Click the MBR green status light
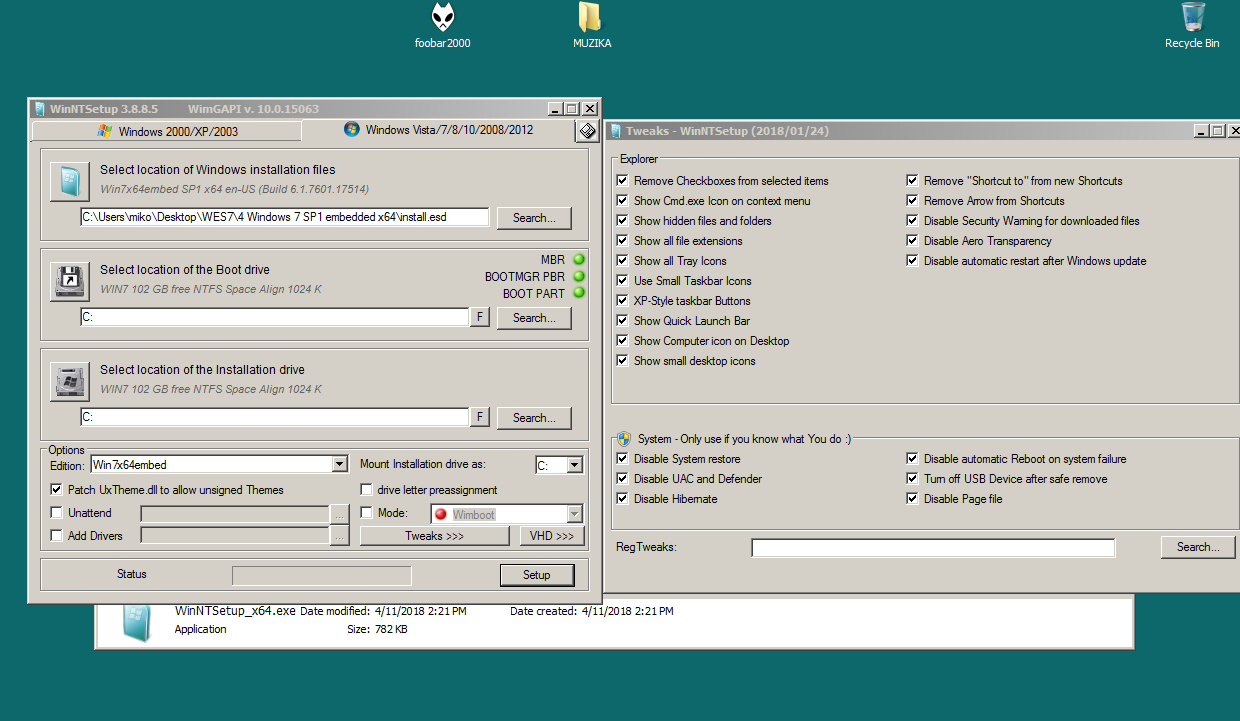 click(579, 260)
